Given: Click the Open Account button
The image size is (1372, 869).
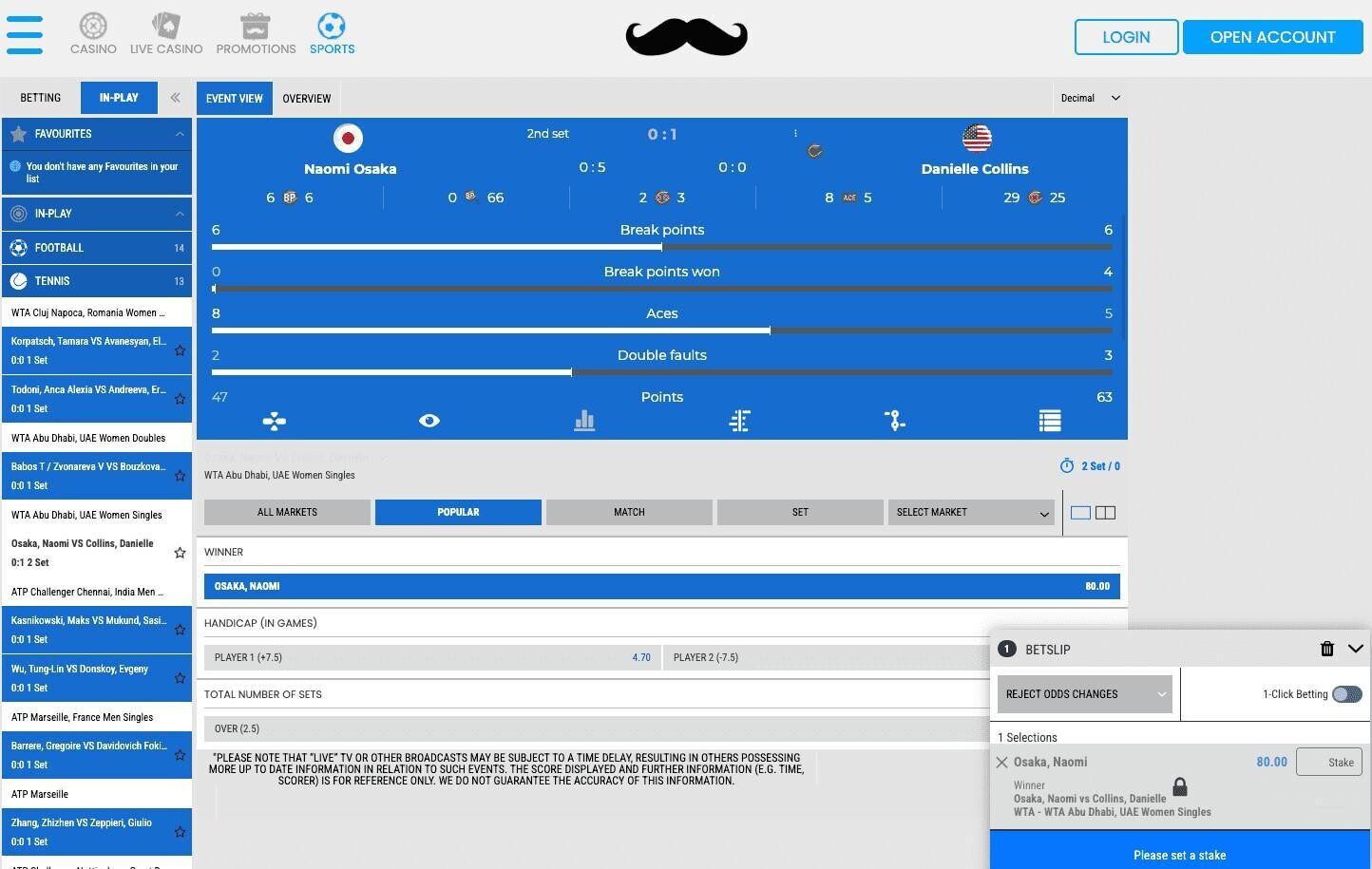Looking at the screenshot, I should tap(1273, 37).
